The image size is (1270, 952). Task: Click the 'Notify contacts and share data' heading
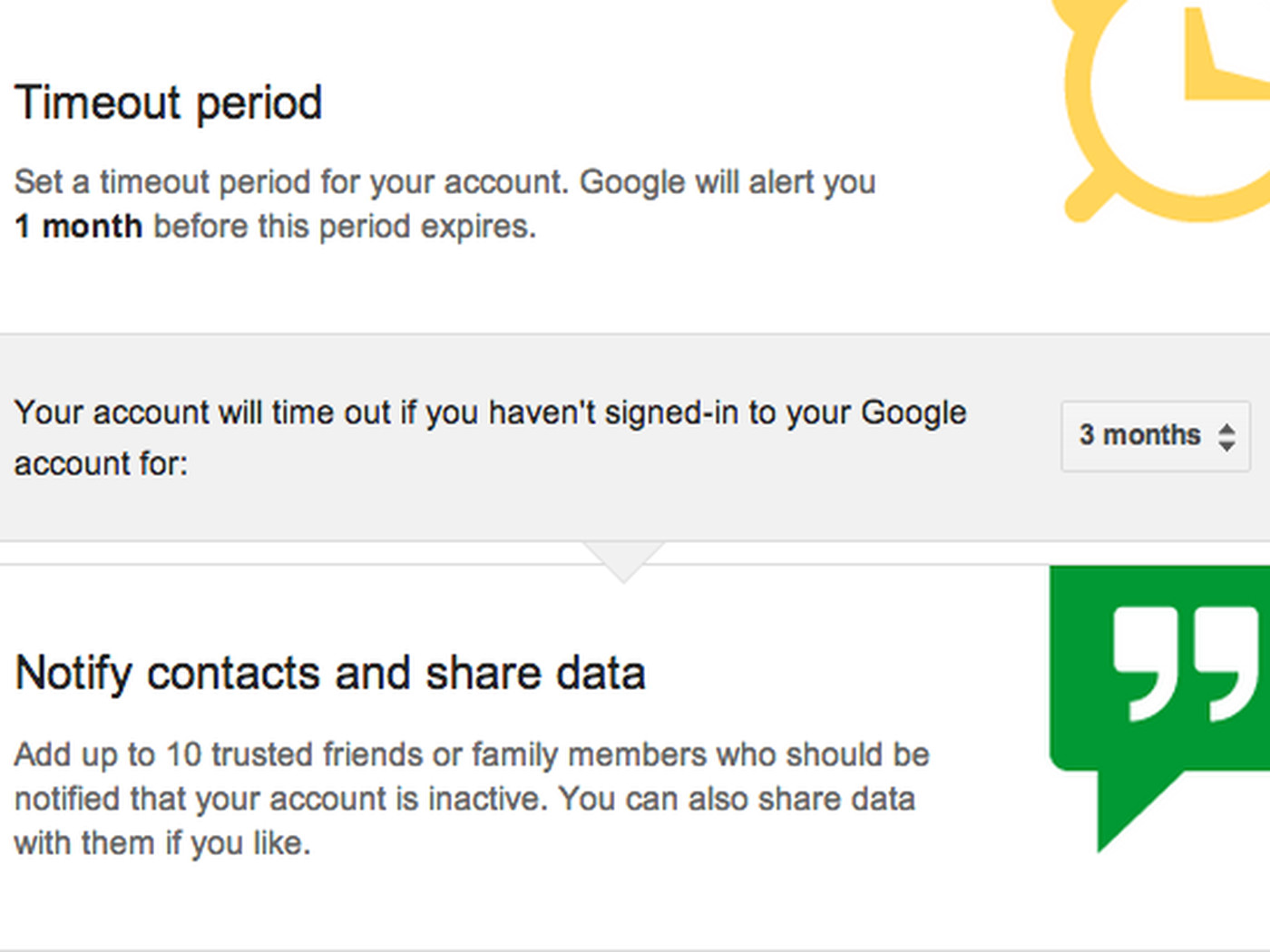pos(330,674)
